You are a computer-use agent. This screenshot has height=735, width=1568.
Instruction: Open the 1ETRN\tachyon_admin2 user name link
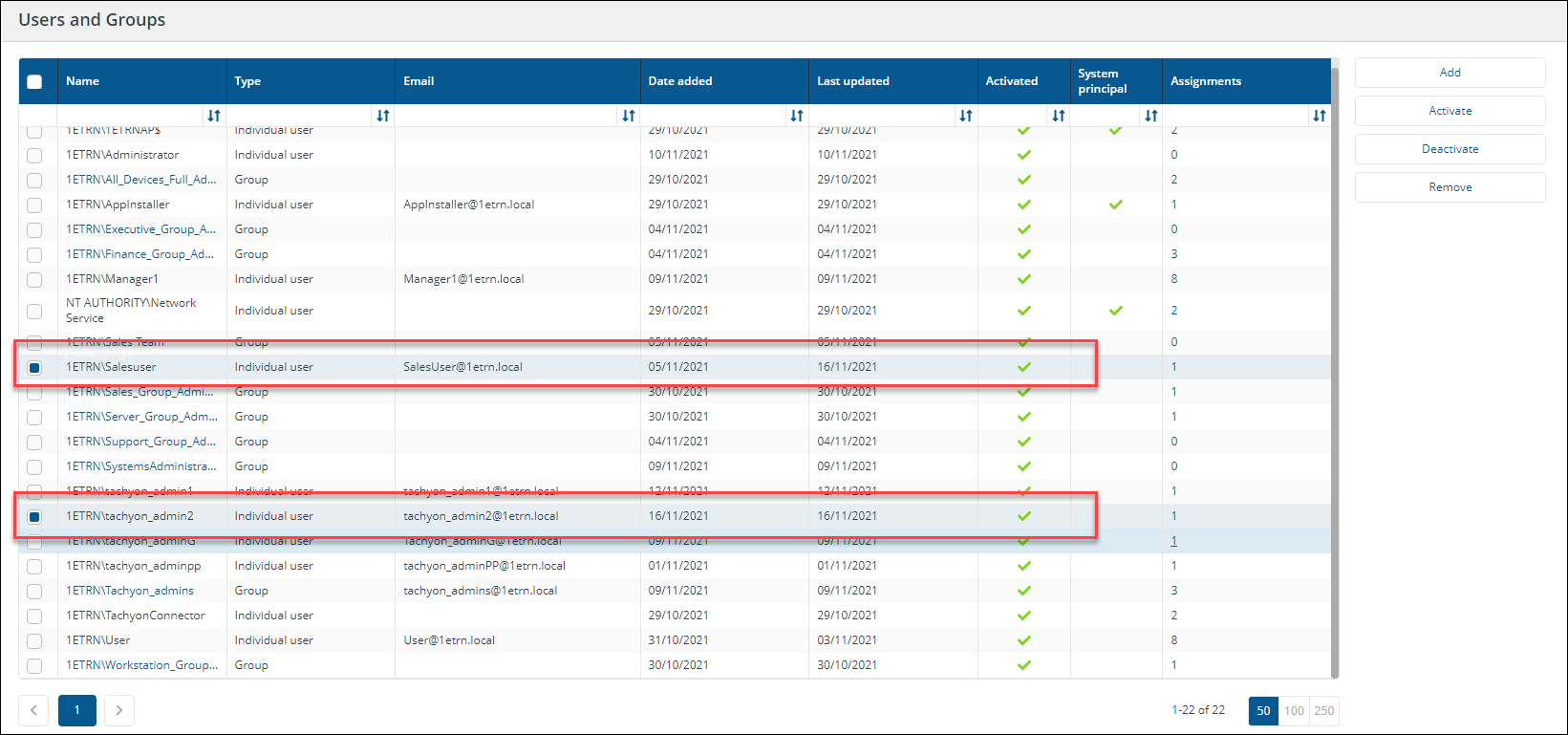pos(130,516)
